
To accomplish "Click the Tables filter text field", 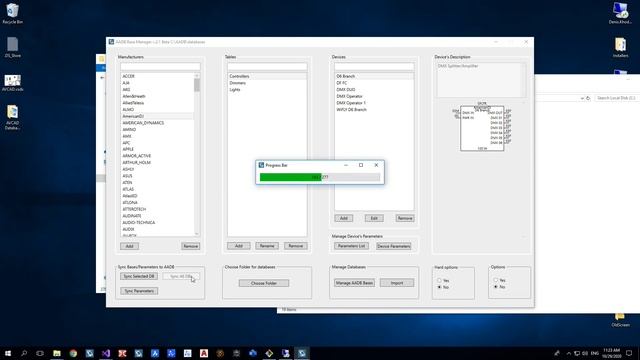I will [267, 66].
